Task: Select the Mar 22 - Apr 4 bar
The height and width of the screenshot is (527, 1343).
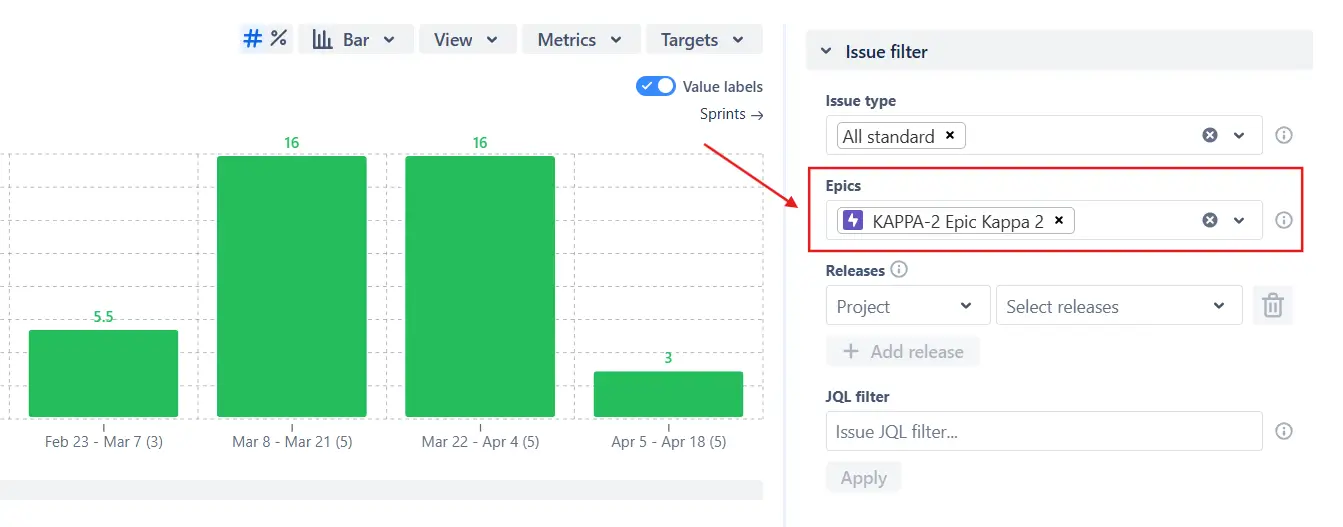Action: (x=480, y=286)
